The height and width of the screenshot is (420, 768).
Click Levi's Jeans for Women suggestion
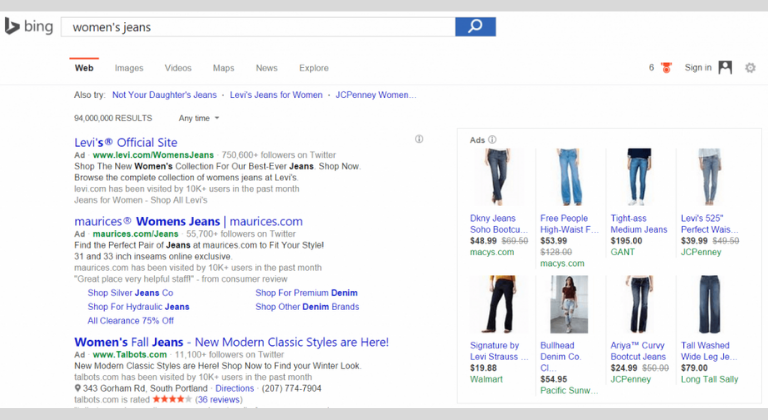coord(276,95)
